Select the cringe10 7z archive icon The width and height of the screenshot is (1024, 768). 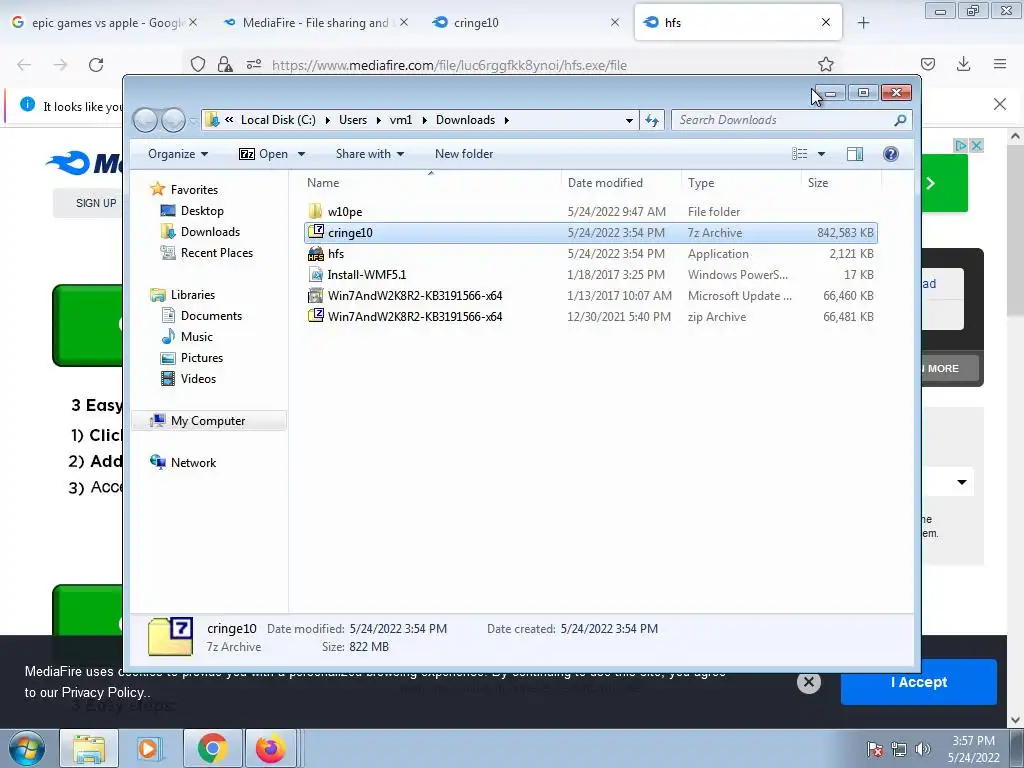coord(315,232)
